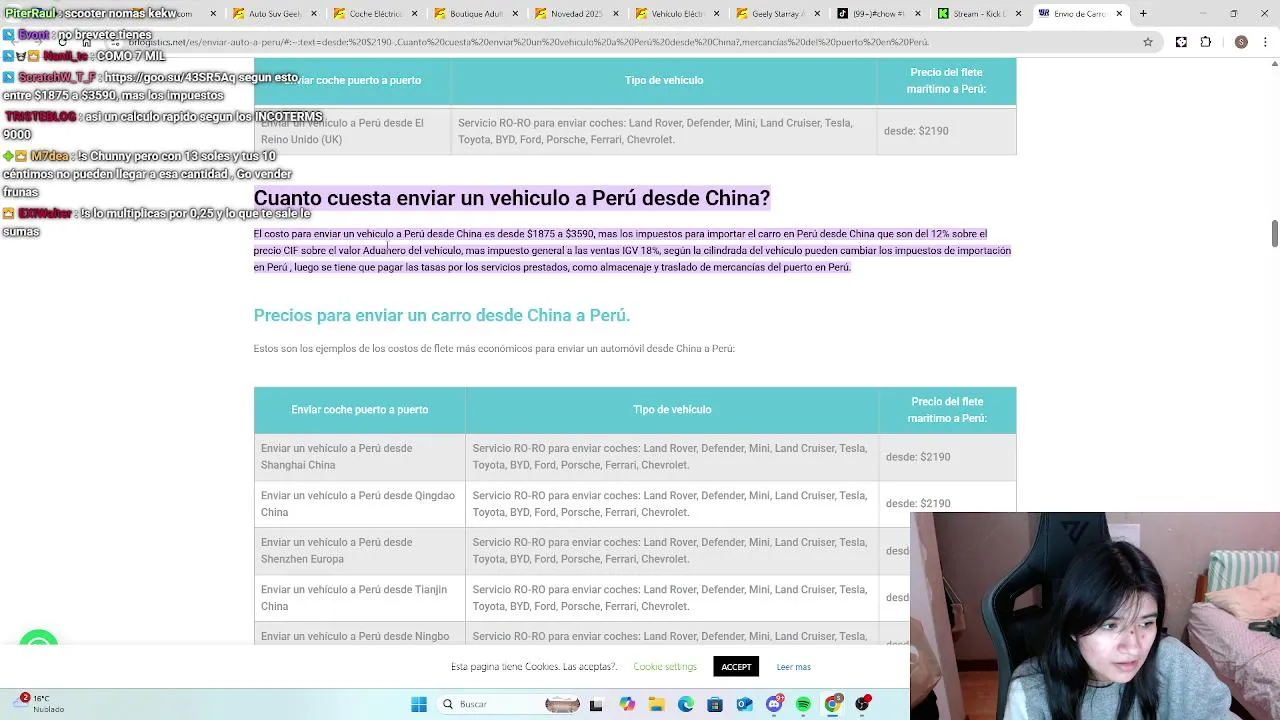Click 'Enviar coche puerto a puerto' header of China table
The height and width of the screenshot is (720, 1280).
point(360,410)
